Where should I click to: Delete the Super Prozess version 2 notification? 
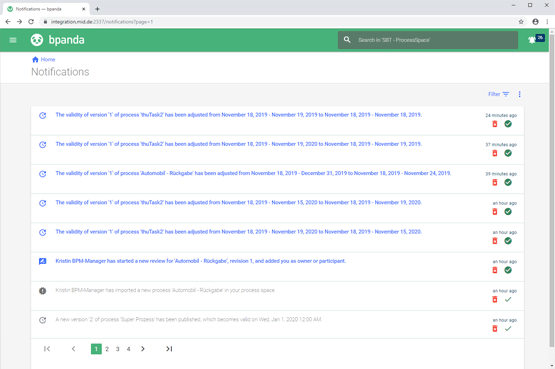(x=495, y=329)
